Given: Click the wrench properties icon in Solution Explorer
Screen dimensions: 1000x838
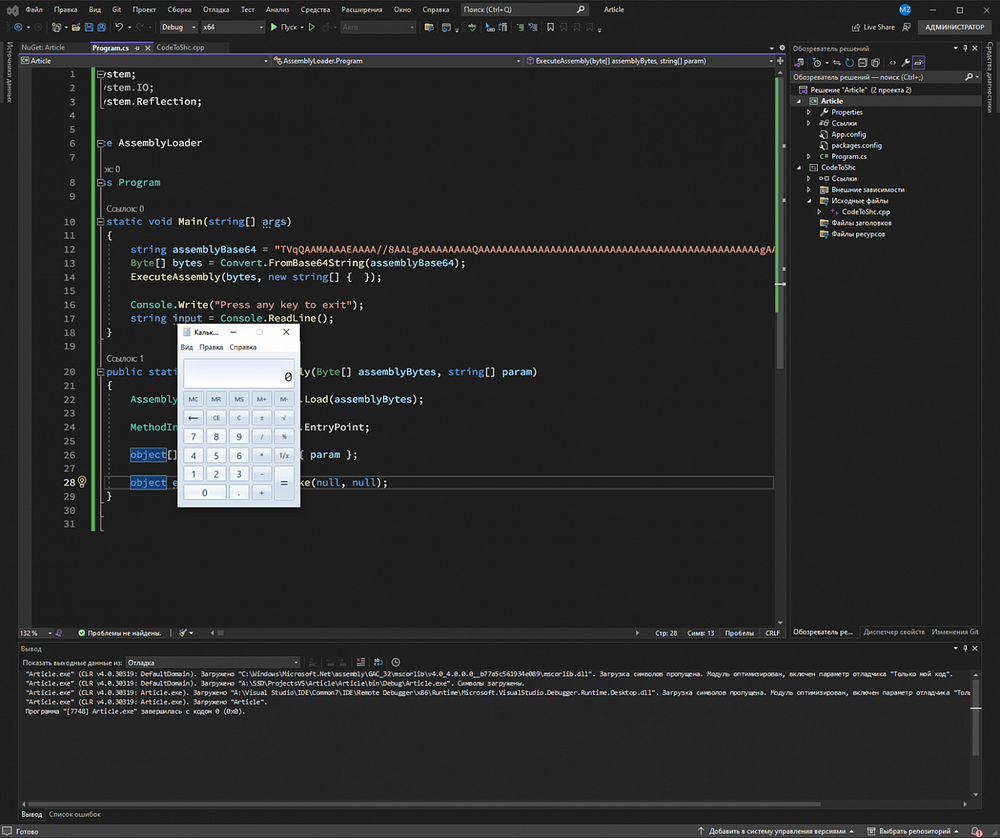Looking at the screenshot, I should coord(904,62).
